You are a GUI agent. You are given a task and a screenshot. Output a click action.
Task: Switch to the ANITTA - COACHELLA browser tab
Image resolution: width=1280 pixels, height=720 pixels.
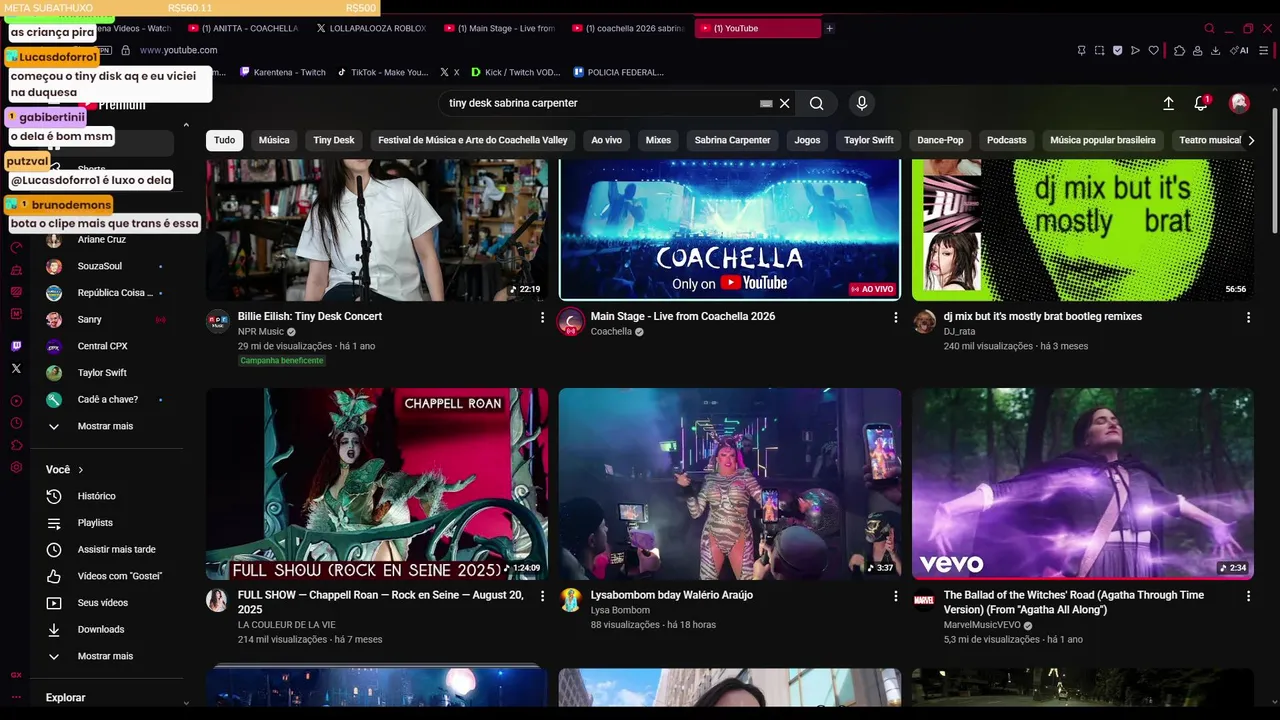coord(245,28)
